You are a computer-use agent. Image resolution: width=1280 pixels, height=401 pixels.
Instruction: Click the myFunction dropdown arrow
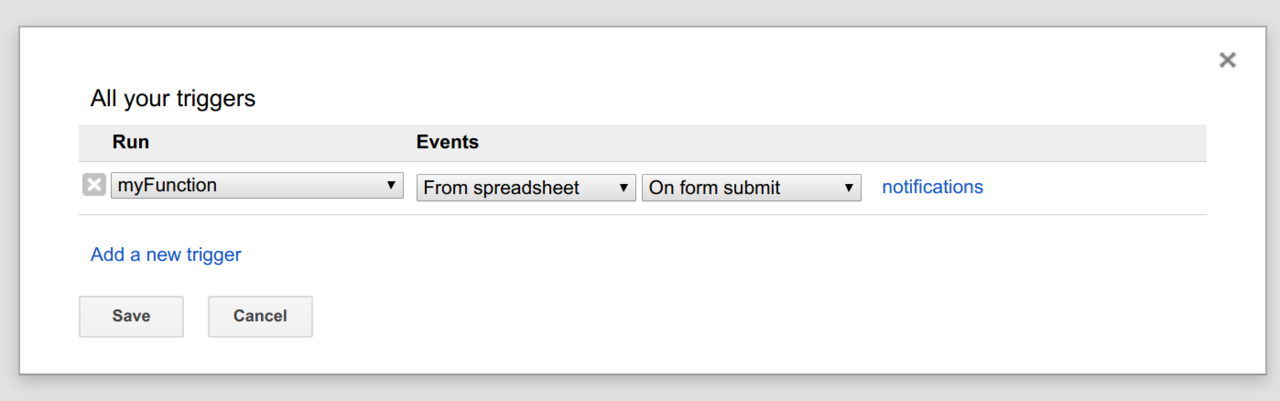coord(391,186)
